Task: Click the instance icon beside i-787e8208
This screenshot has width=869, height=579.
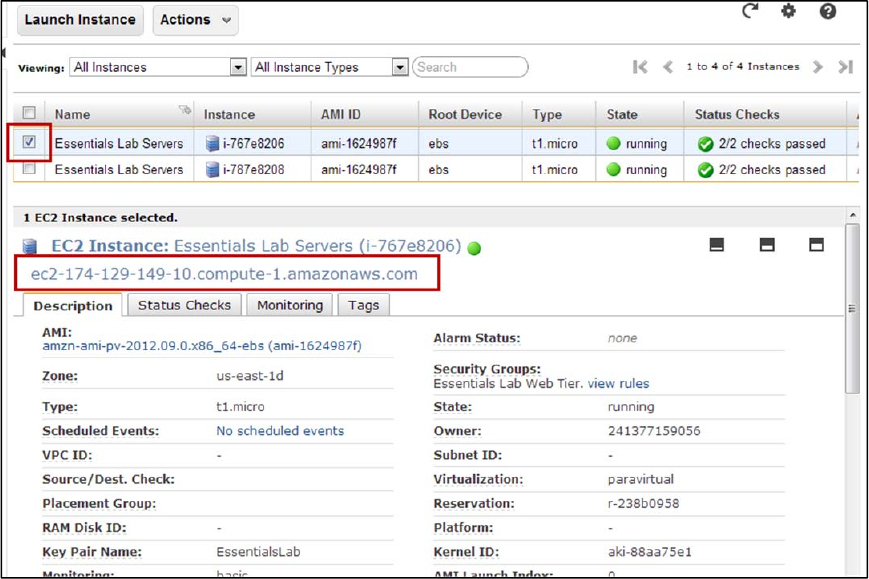Action: [x=212, y=170]
